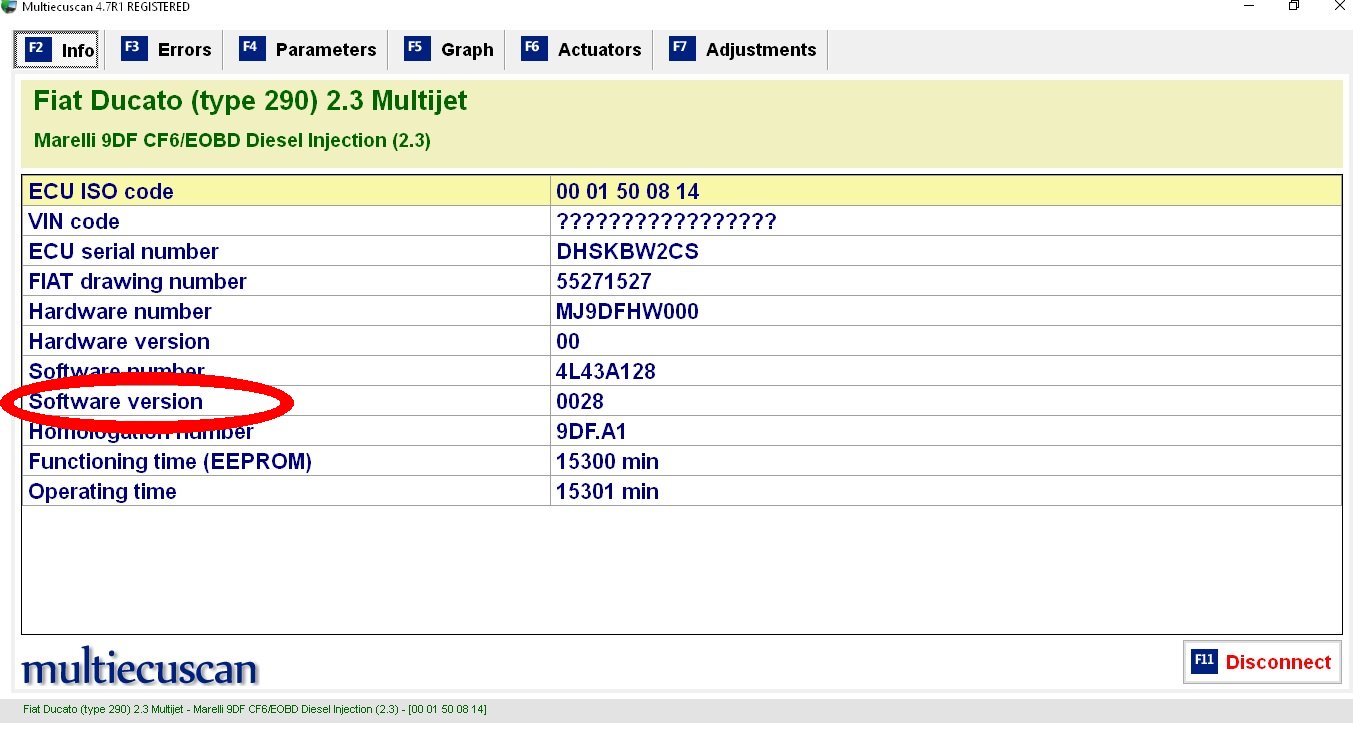Image resolution: width=1353 pixels, height=729 pixels.
Task: Click the F7 badge beside Adjustments
Action: click(682, 49)
